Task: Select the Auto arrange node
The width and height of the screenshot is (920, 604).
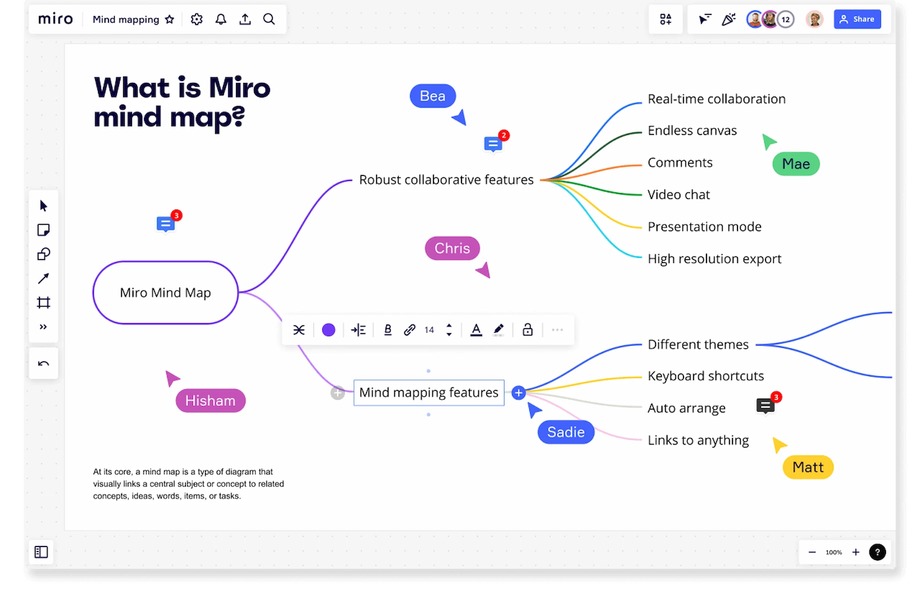Action: pos(686,408)
